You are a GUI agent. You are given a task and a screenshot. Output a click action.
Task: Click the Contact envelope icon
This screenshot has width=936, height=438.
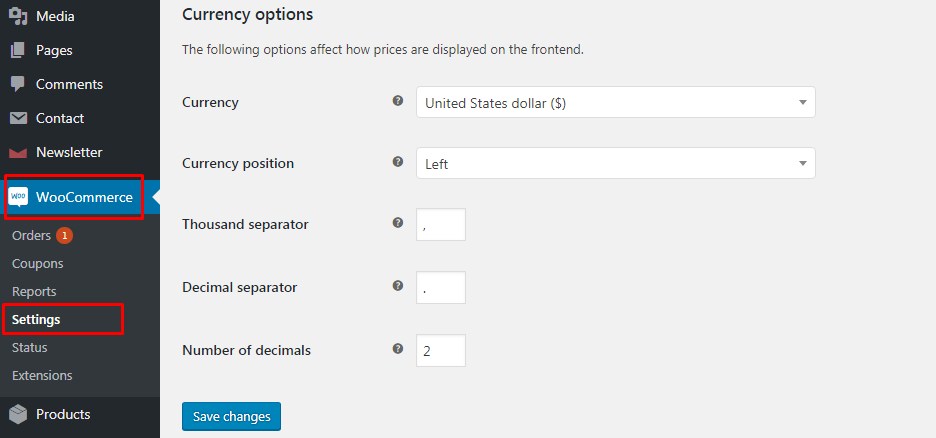coord(18,118)
